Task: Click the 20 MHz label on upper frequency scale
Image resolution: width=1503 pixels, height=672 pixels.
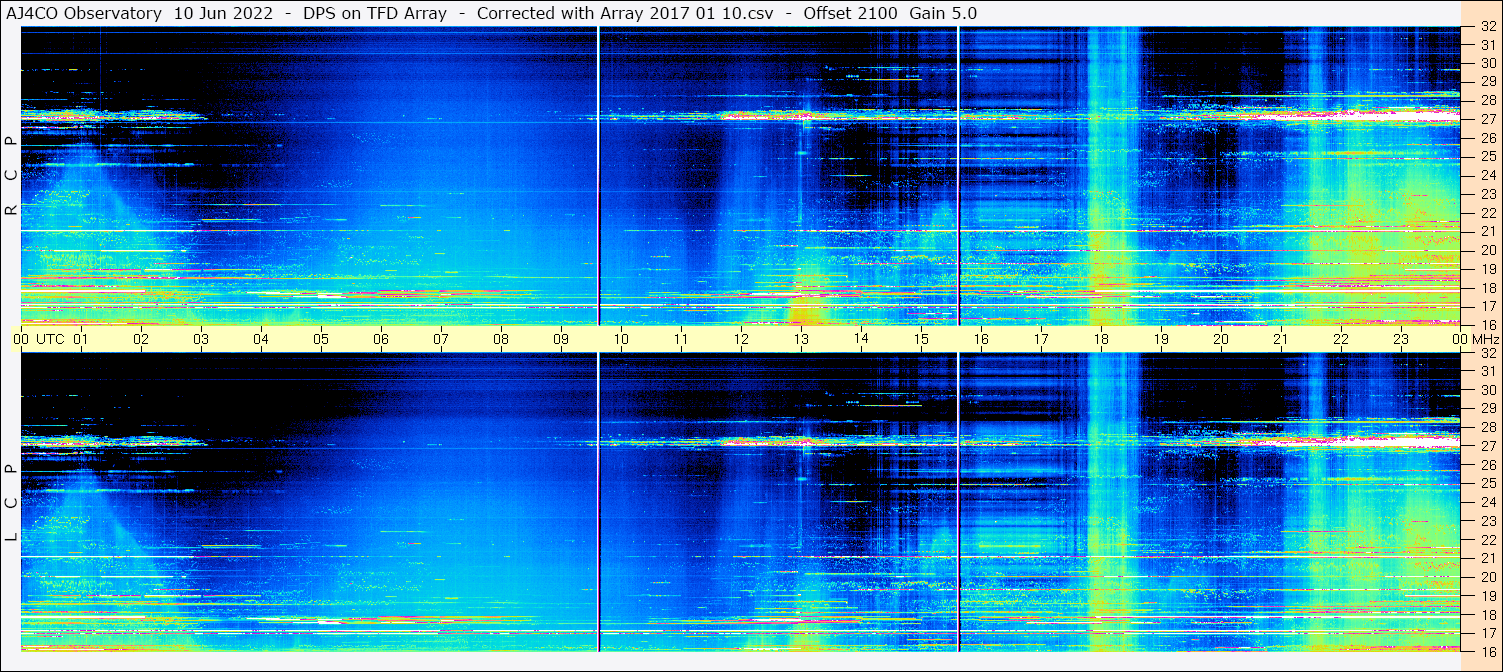Action: pyautogui.click(x=1487, y=250)
